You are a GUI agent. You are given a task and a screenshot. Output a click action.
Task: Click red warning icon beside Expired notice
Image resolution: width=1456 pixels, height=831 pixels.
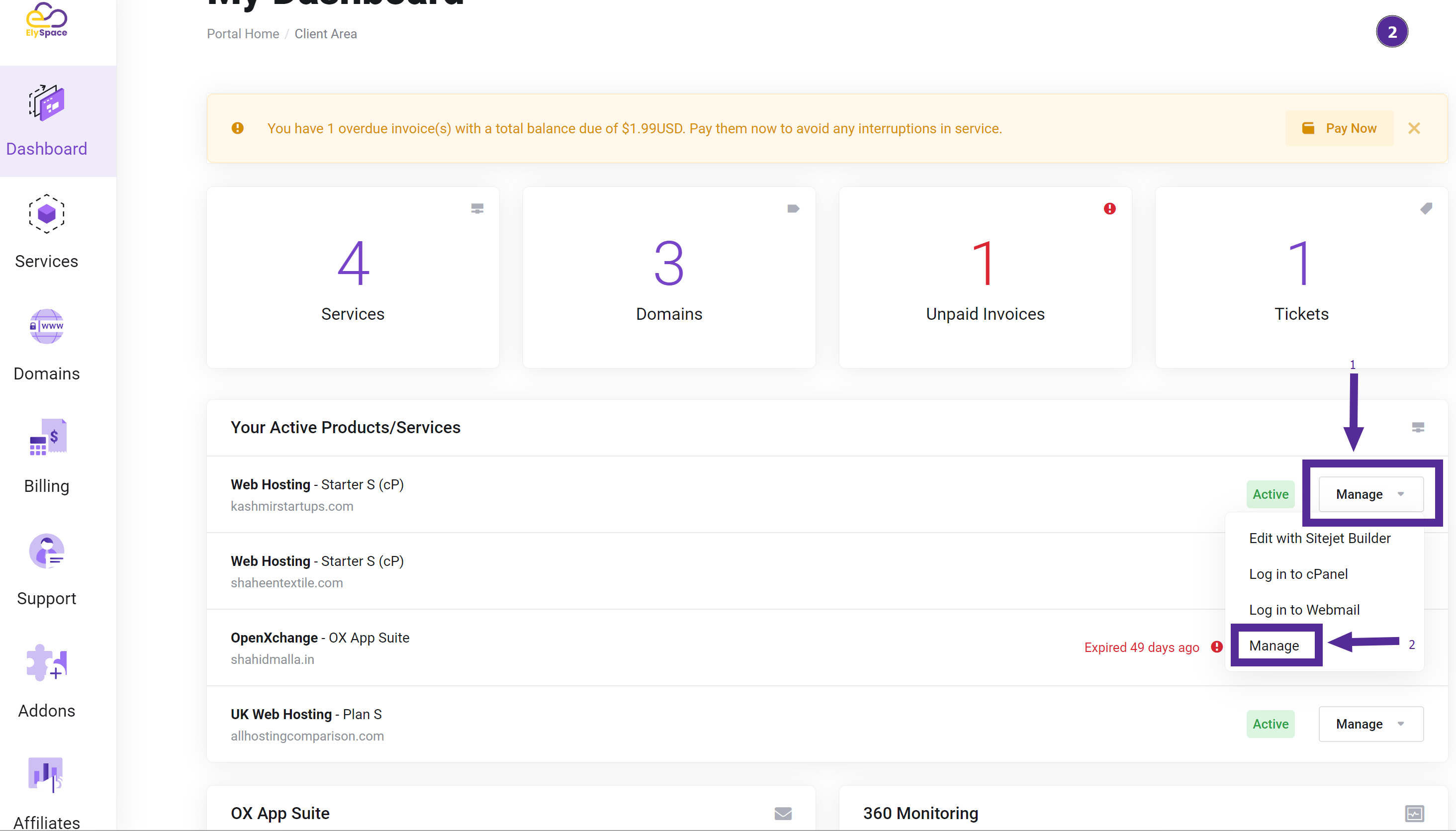[1216, 646]
